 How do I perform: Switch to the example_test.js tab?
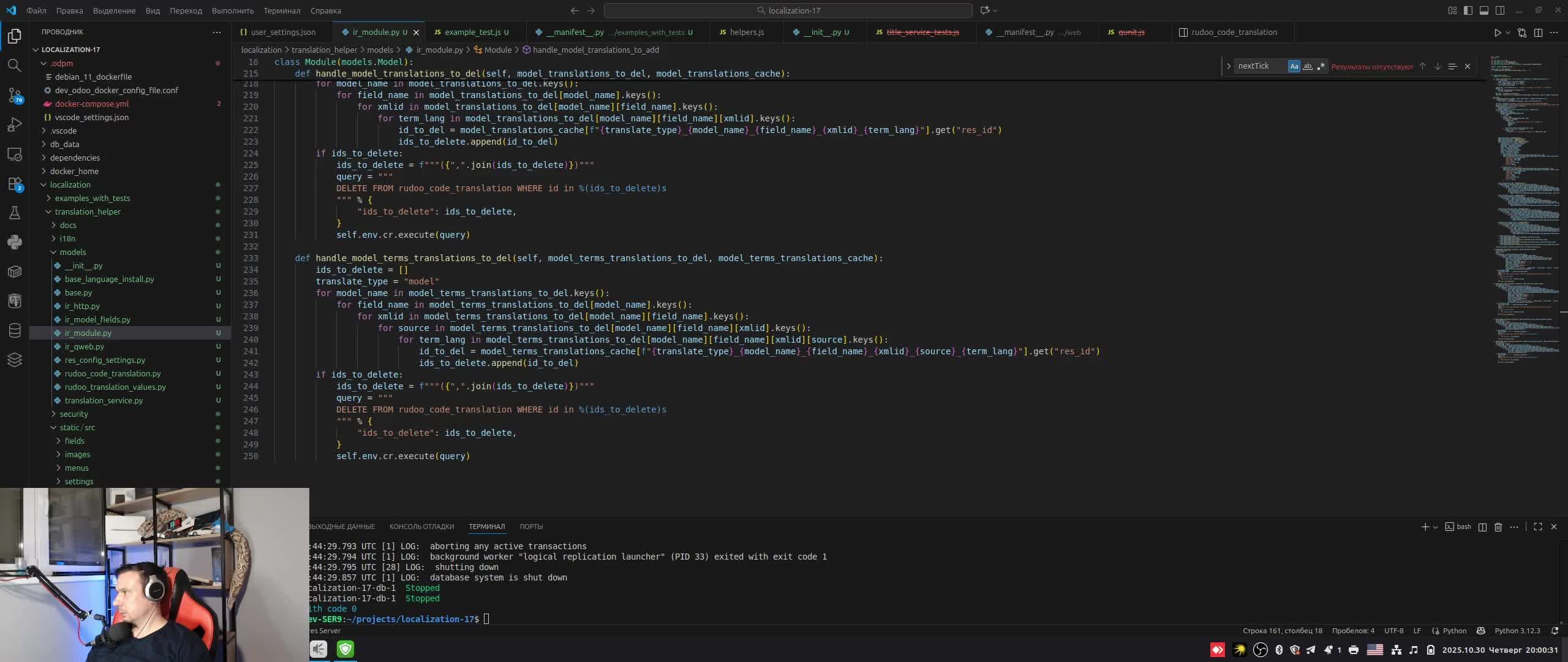[x=472, y=32]
